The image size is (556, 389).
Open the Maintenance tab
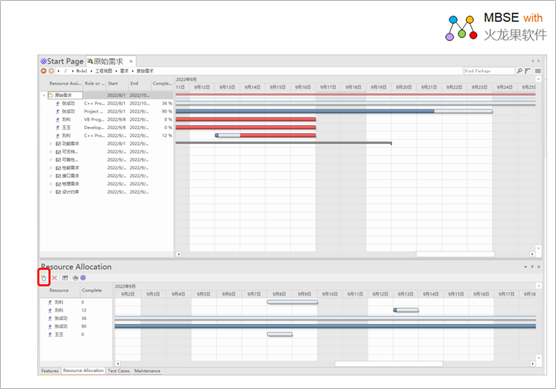click(147, 371)
